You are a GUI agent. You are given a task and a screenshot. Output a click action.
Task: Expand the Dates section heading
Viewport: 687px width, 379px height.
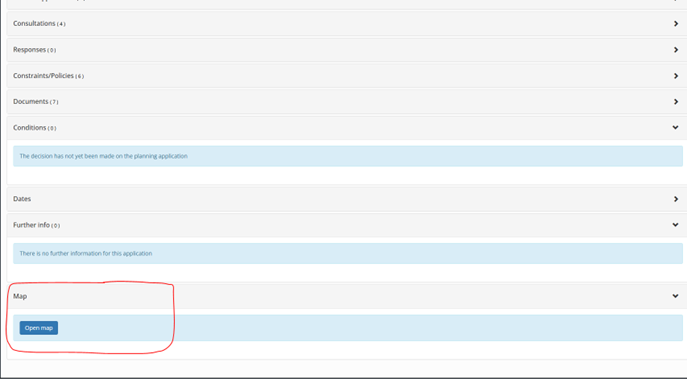coord(22,199)
